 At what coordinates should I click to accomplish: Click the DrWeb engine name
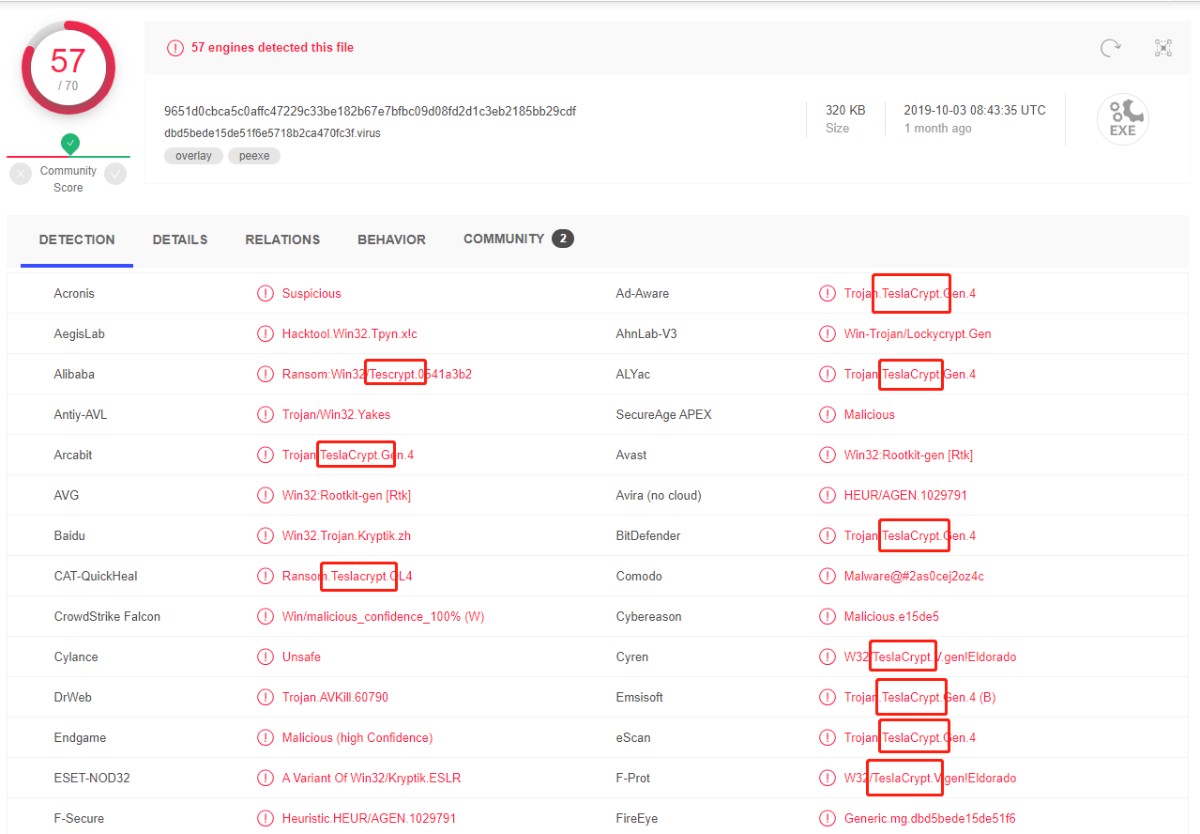73,697
